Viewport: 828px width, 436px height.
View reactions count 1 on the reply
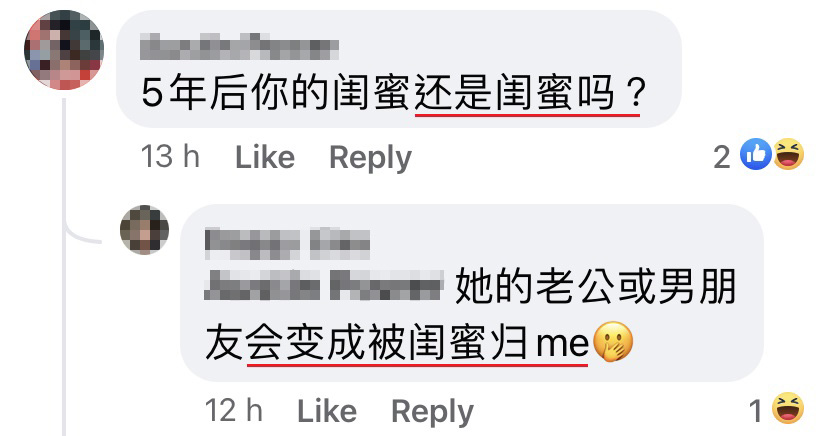point(756,411)
